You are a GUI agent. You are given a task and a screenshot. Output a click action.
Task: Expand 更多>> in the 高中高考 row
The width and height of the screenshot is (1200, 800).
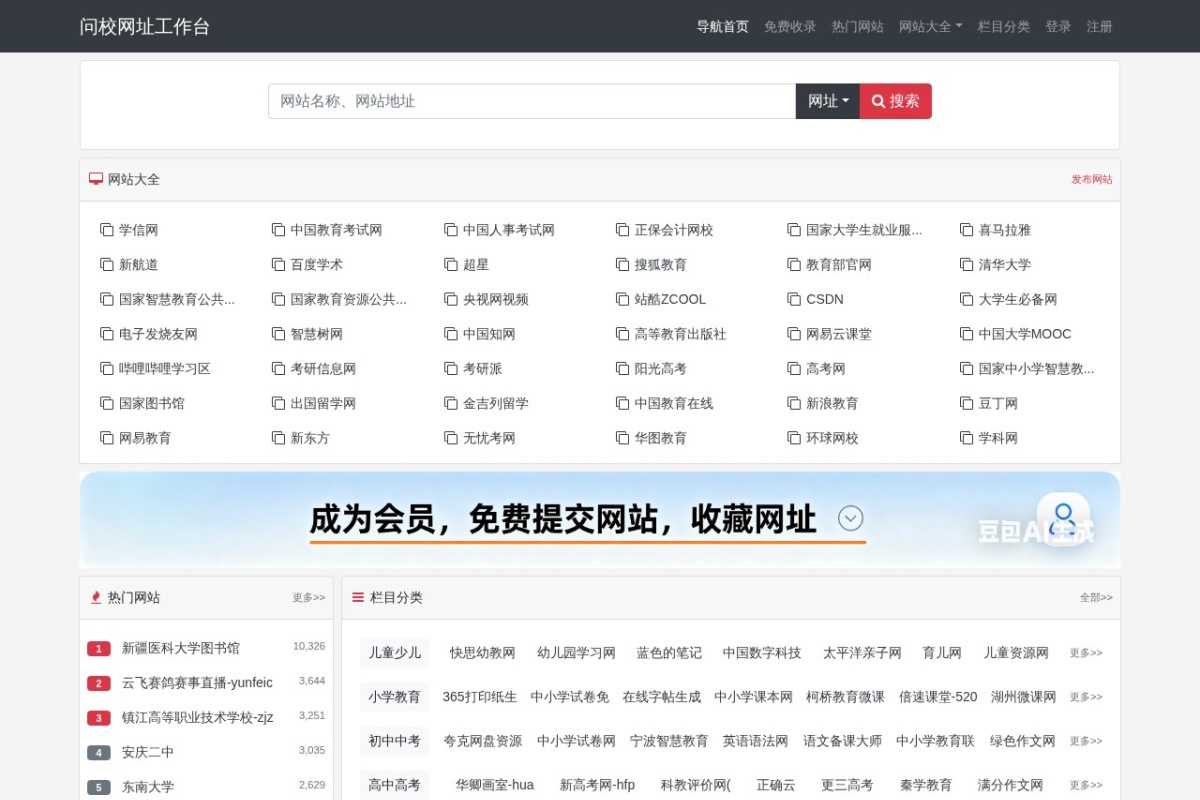[1086, 785]
